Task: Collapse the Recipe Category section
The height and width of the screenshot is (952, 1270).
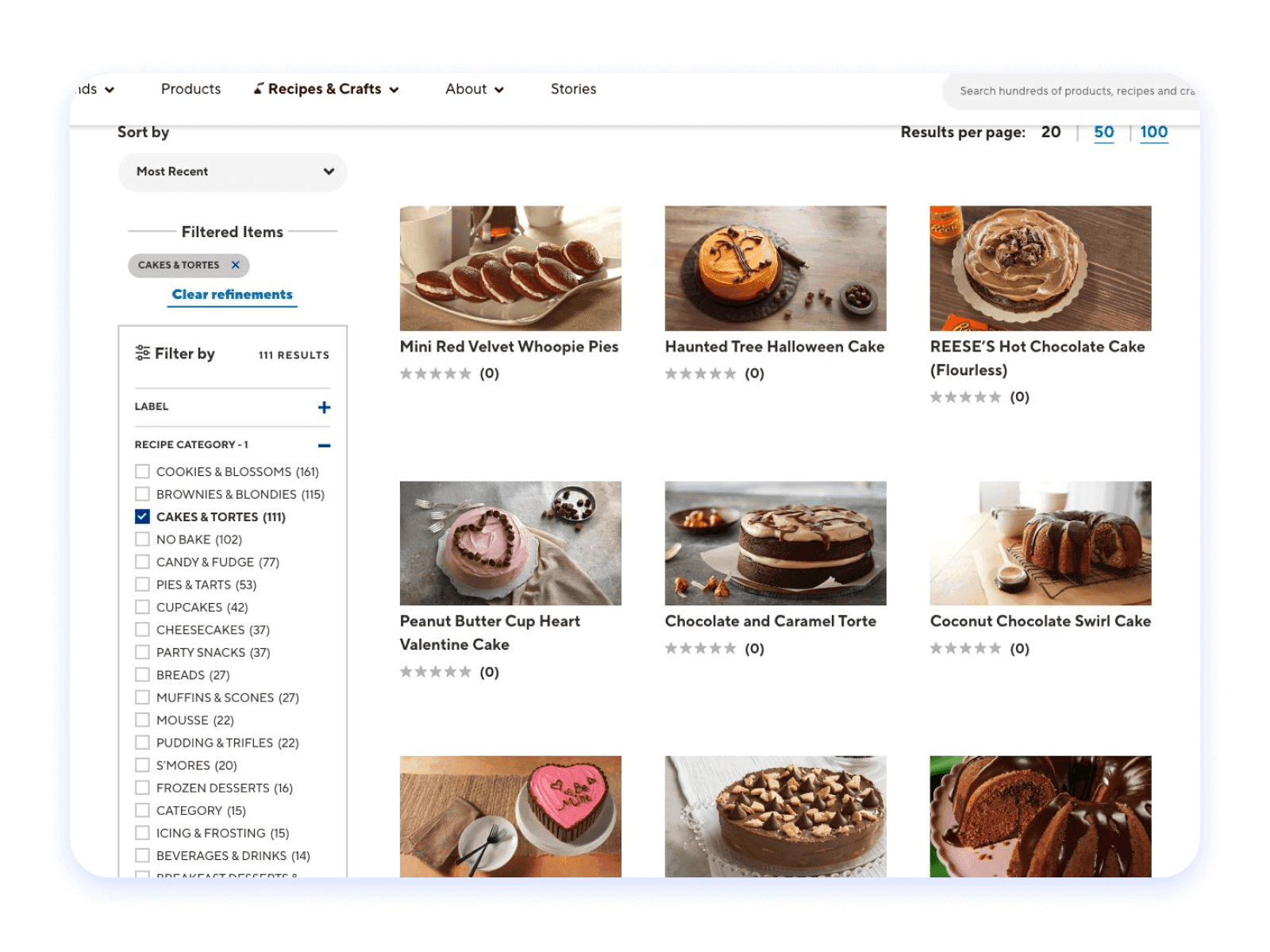Action: [324, 445]
